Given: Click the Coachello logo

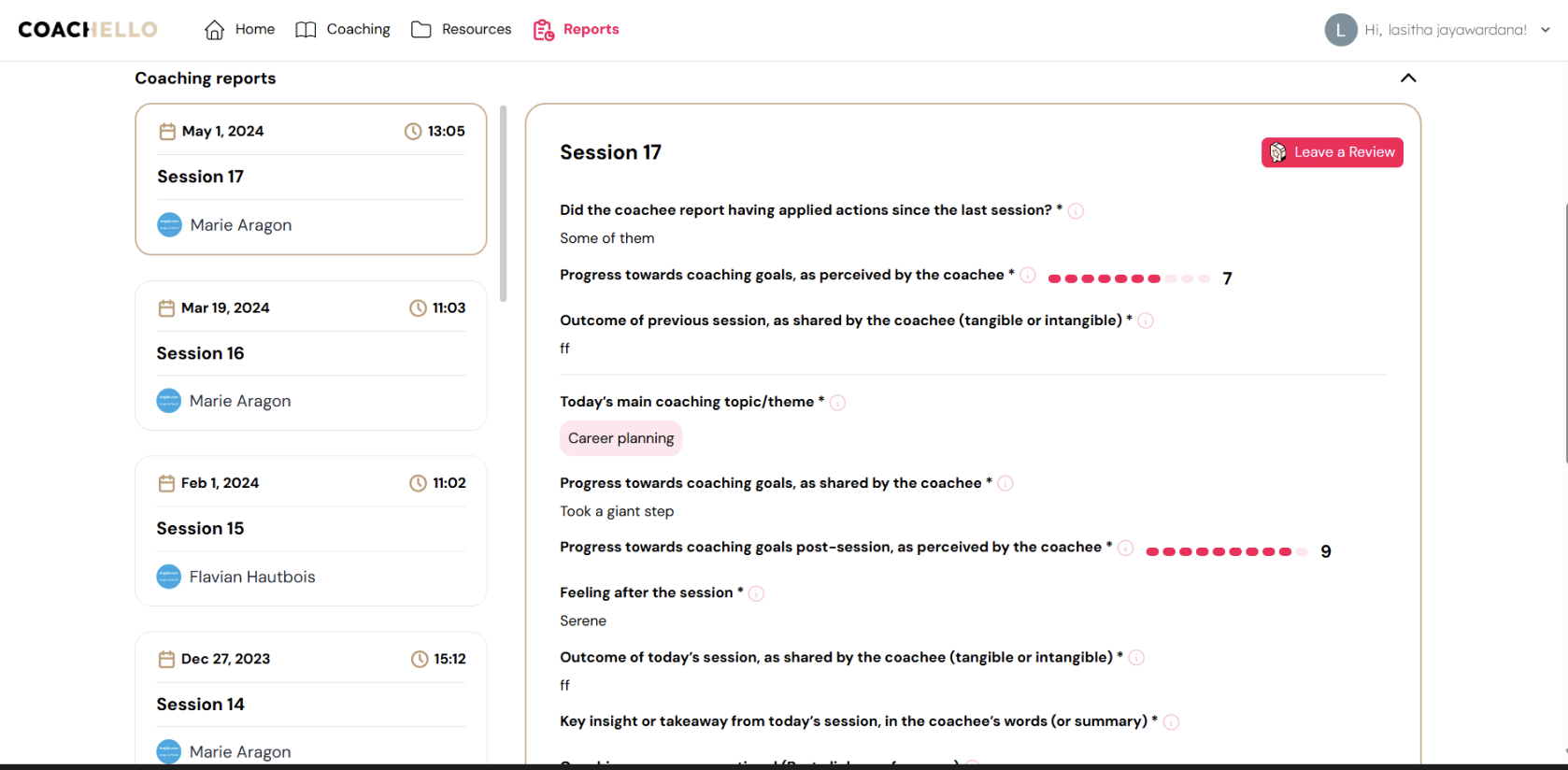Looking at the screenshot, I should coord(88,30).
